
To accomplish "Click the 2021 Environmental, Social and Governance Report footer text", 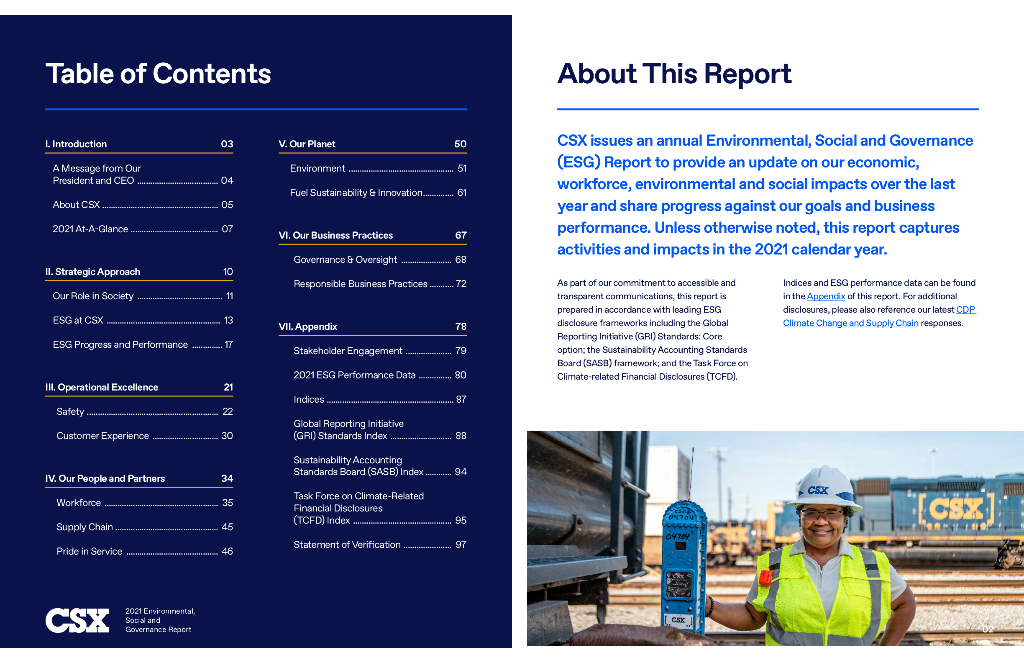I will tap(160, 621).
